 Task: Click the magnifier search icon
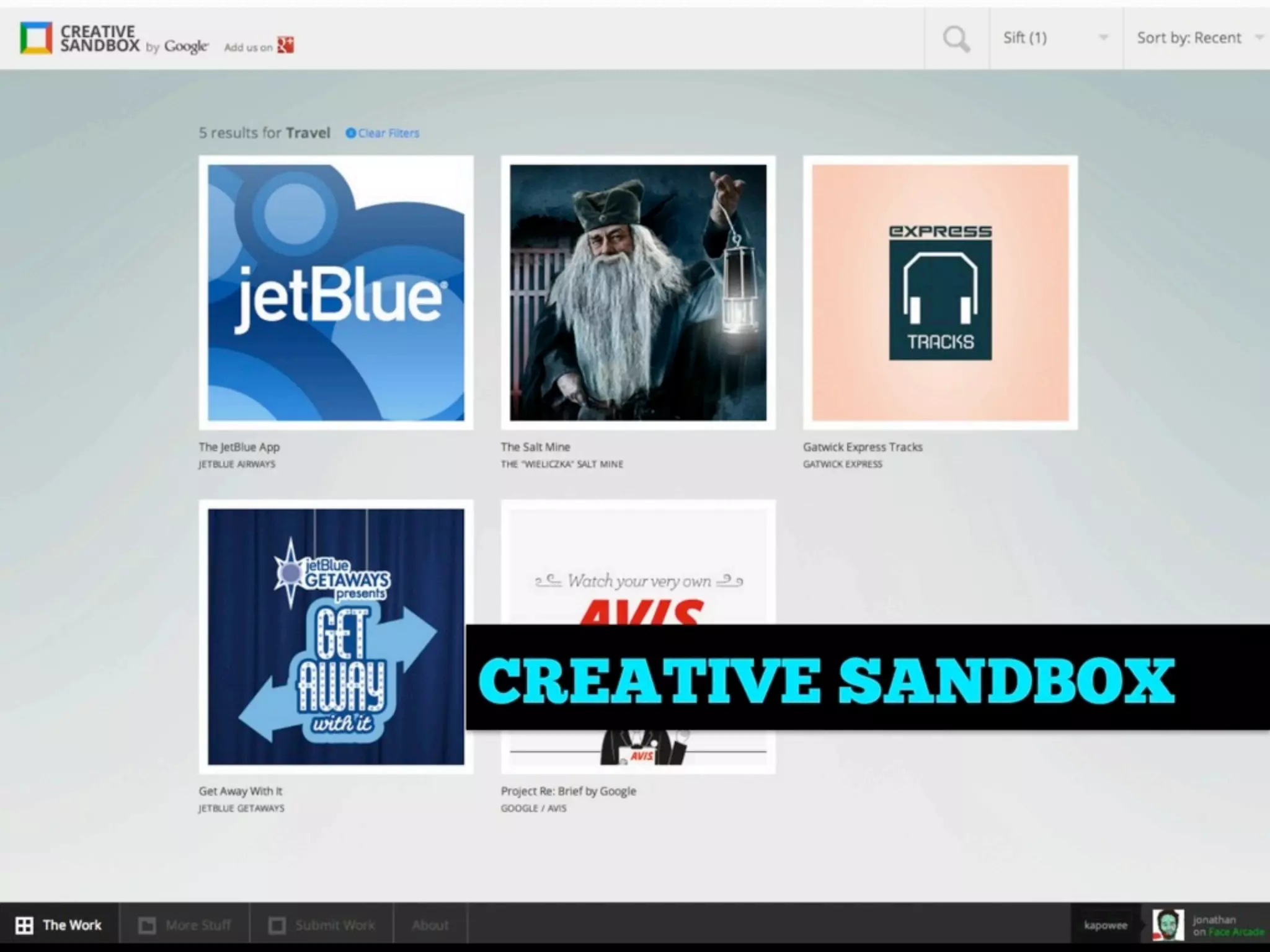point(956,39)
